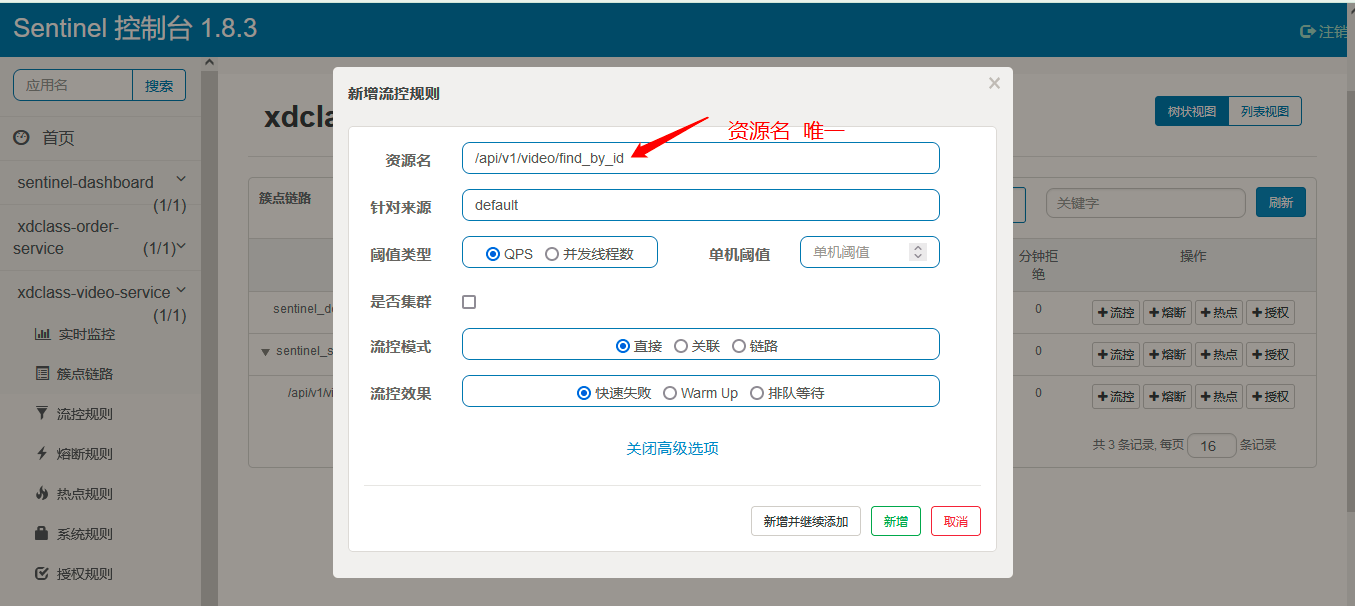This screenshot has width=1355, height=606.
Task: Click the 系统规则 lock icon
Action: [x=42, y=534]
